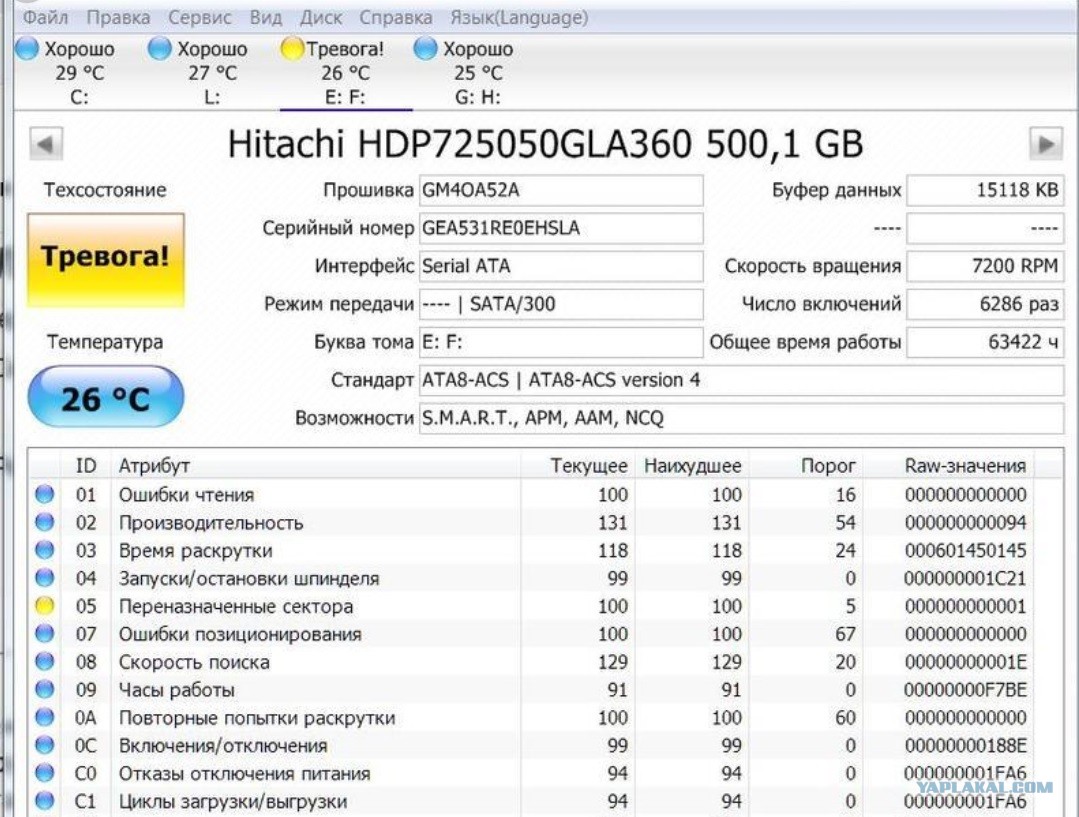Click the rotation speed field 7200 RPM
Viewport: 1079px width, 817px height.
pyautogui.click(x=985, y=266)
